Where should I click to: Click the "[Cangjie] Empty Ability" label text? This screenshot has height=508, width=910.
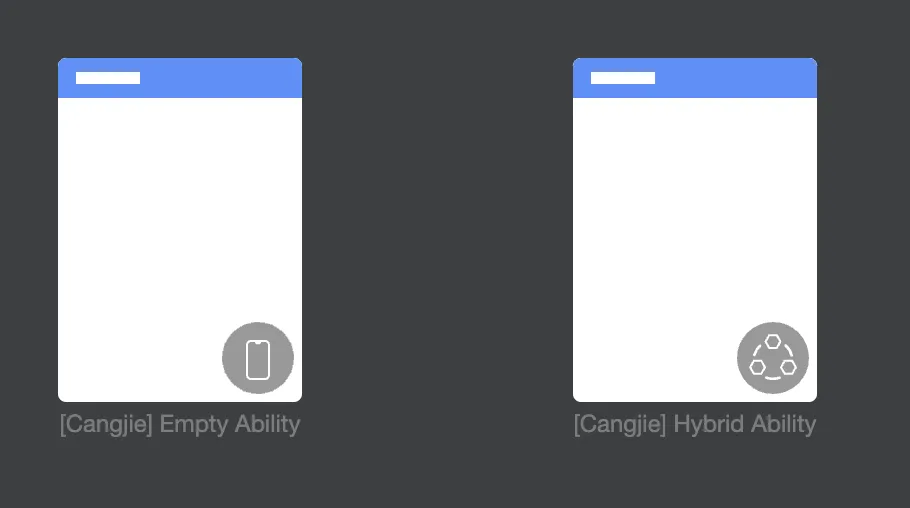pos(180,424)
